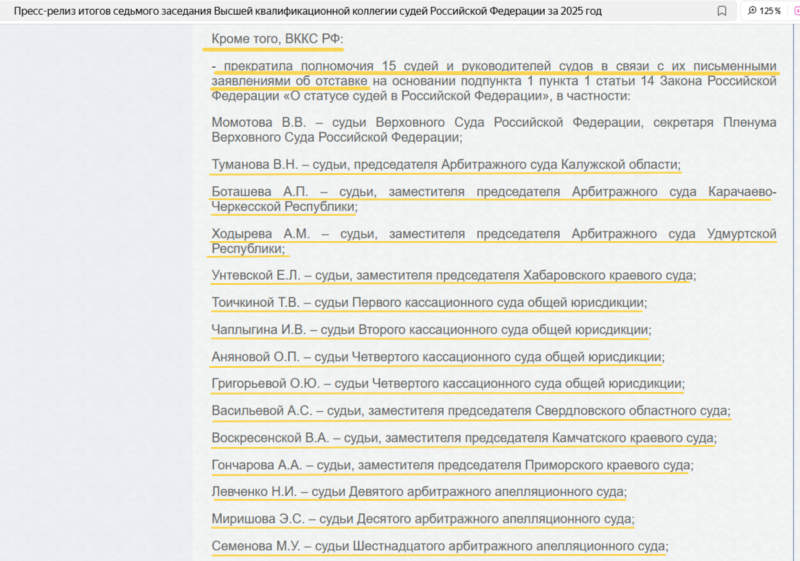Image resolution: width=800 pixels, height=561 pixels.
Task: Click the Унтевской Е.Л. line
Action: pos(453,275)
